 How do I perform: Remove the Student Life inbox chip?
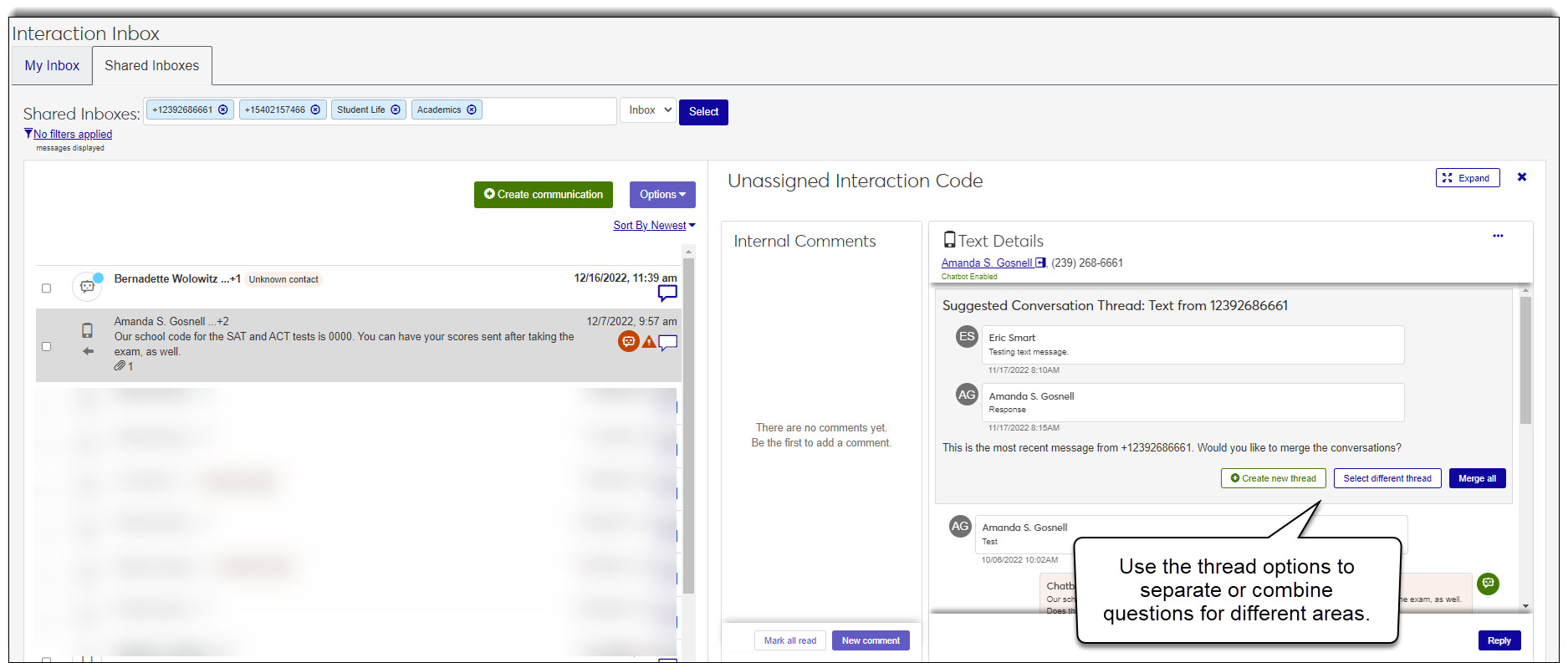coord(396,110)
